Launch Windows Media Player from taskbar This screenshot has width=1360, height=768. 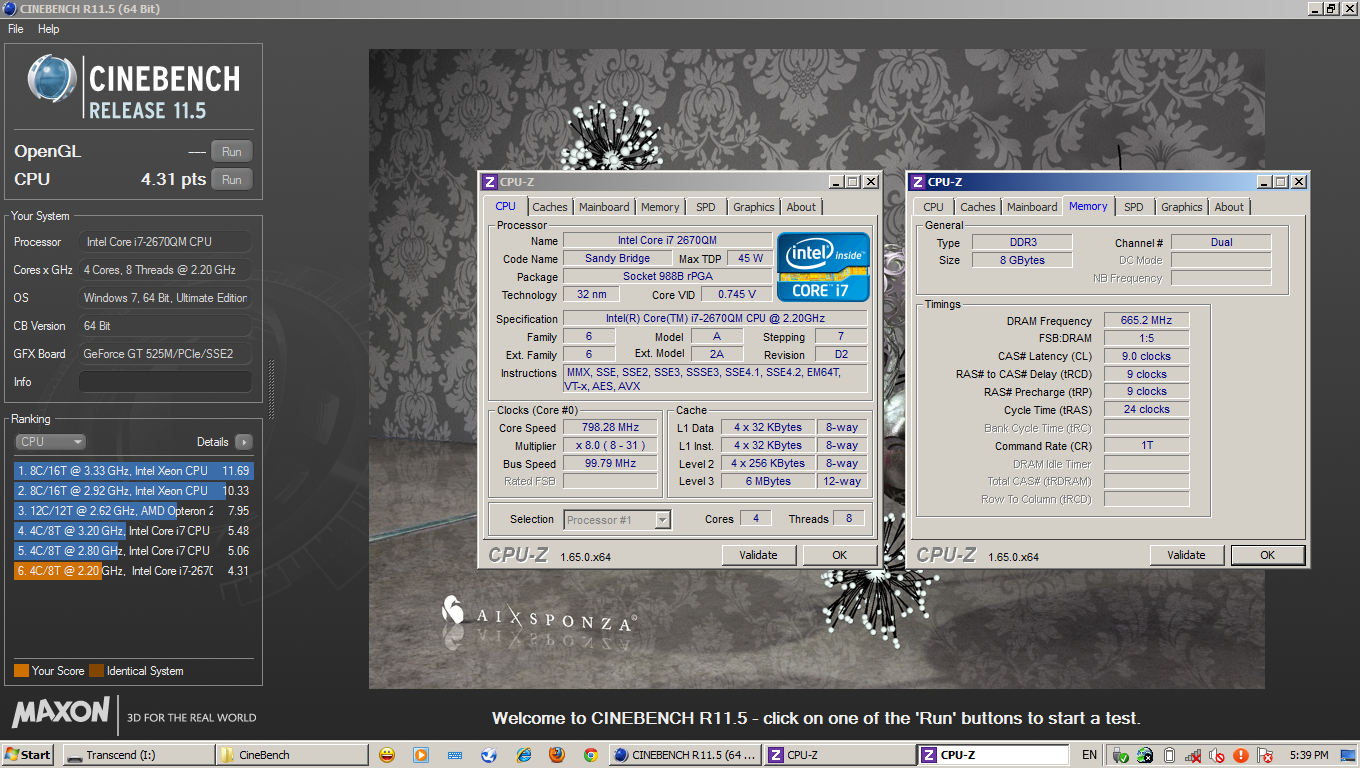(421, 755)
